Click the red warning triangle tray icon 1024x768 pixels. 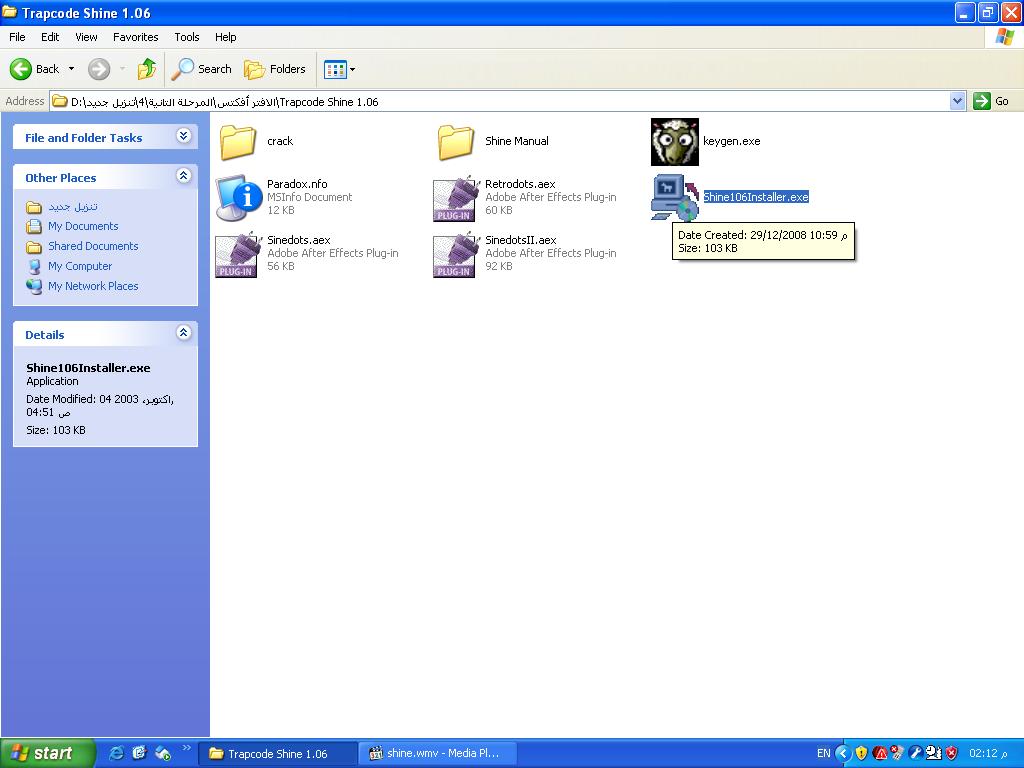point(880,754)
